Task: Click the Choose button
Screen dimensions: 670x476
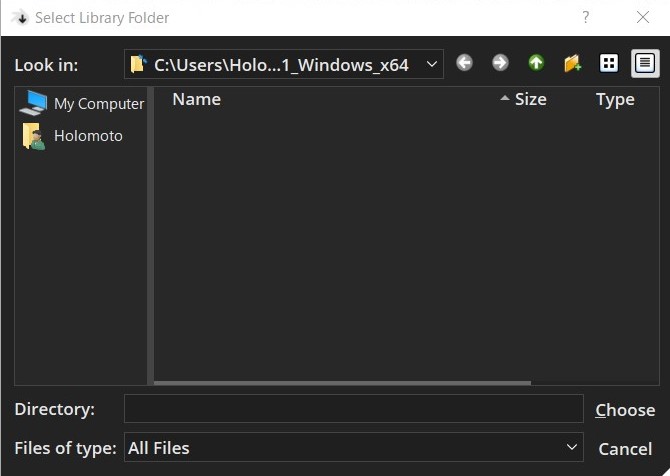Action: point(625,410)
